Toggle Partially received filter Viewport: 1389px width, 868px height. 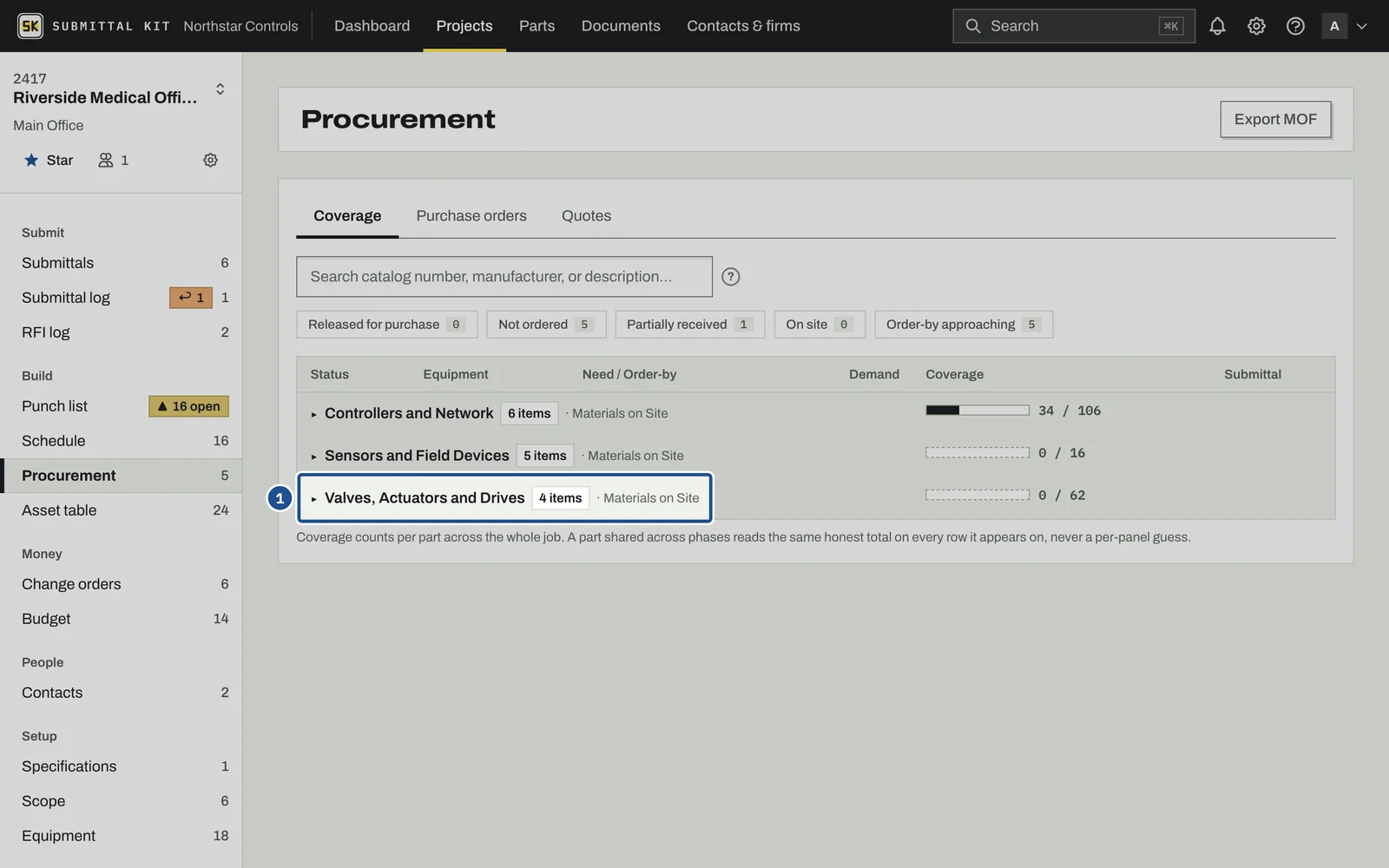pyautogui.click(x=690, y=325)
